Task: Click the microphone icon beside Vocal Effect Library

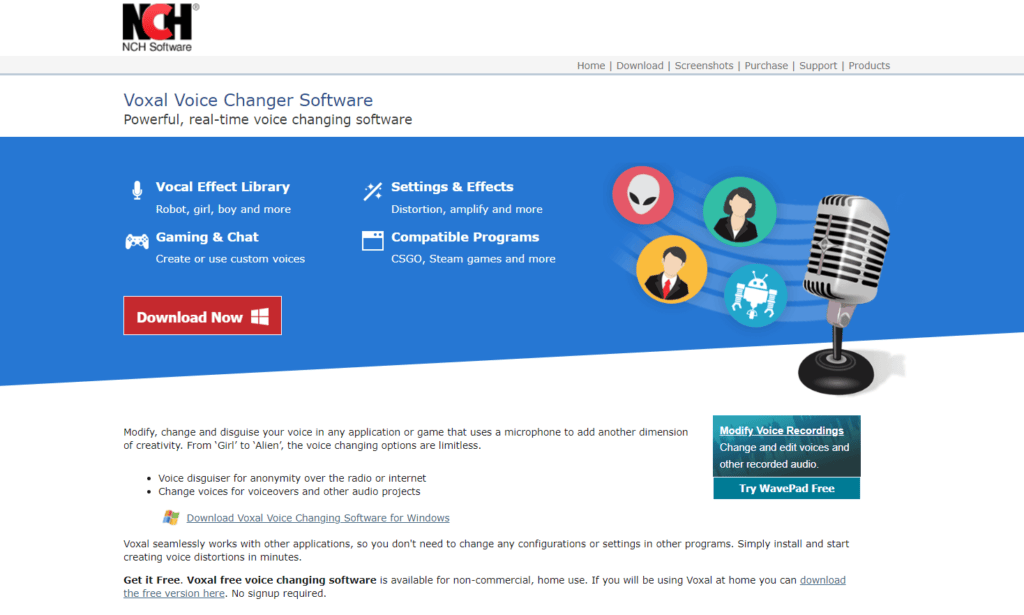Action: tap(136, 190)
